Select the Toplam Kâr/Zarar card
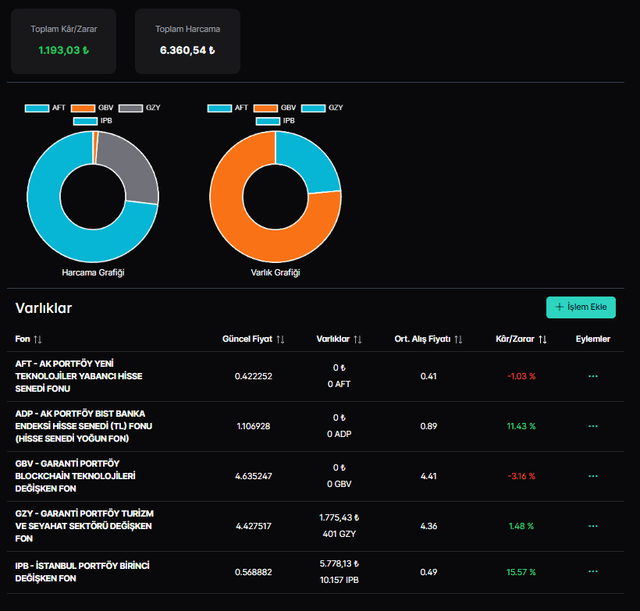This screenshot has width=640, height=611. point(63,41)
